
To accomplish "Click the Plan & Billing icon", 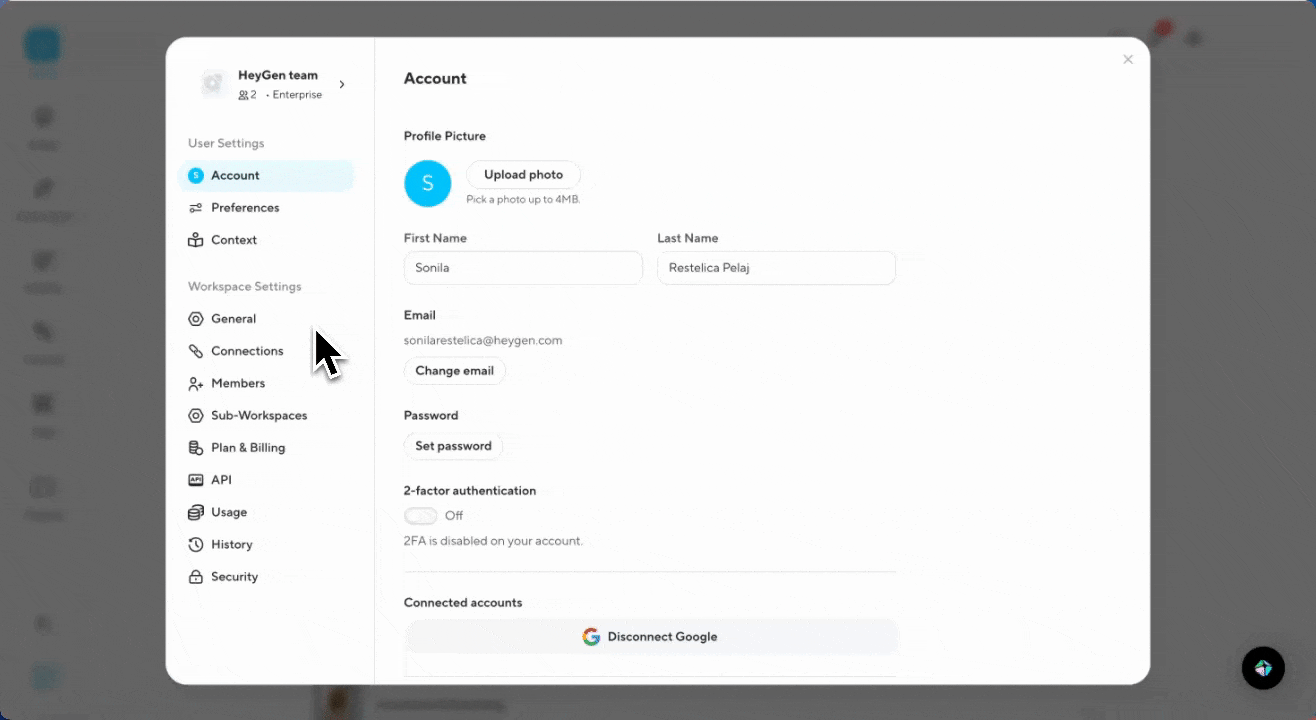I will pos(196,448).
